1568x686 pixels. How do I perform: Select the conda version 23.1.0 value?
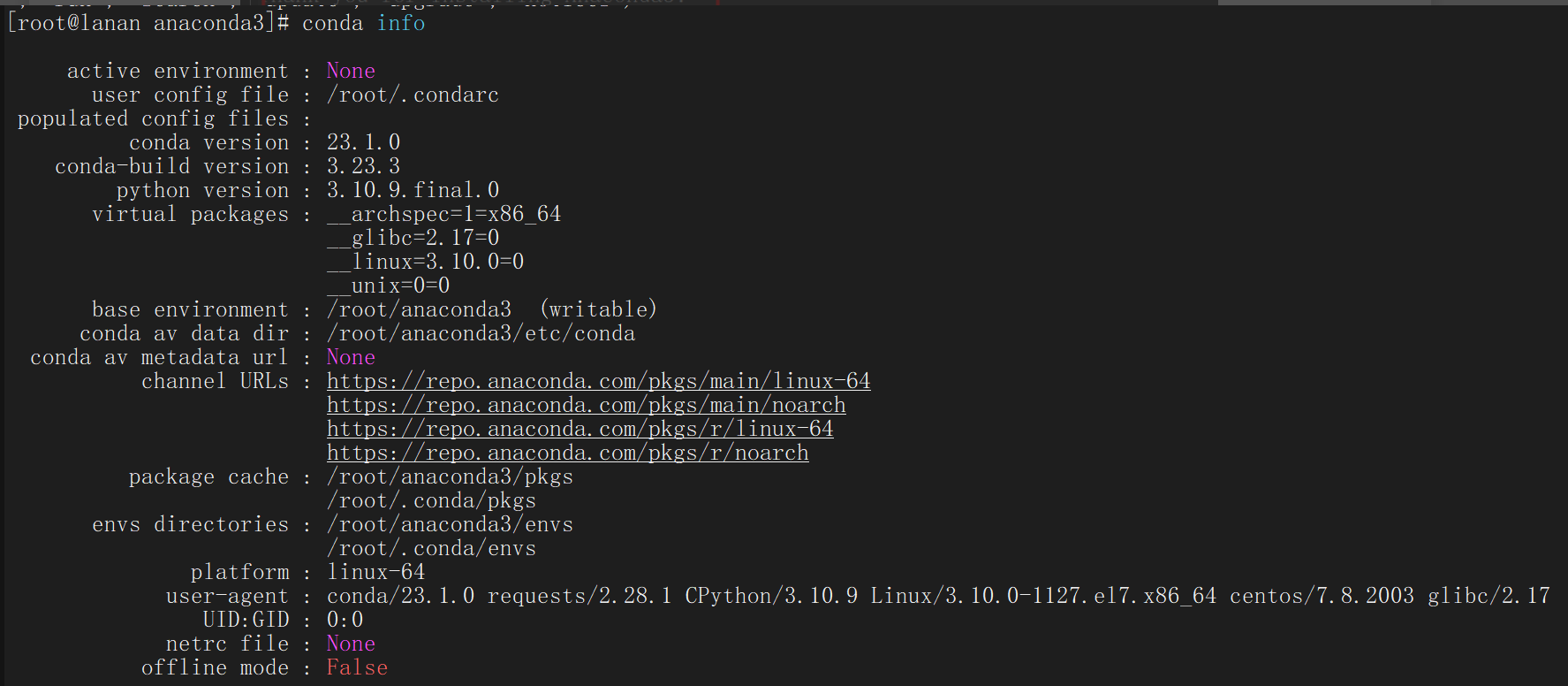[363, 142]
